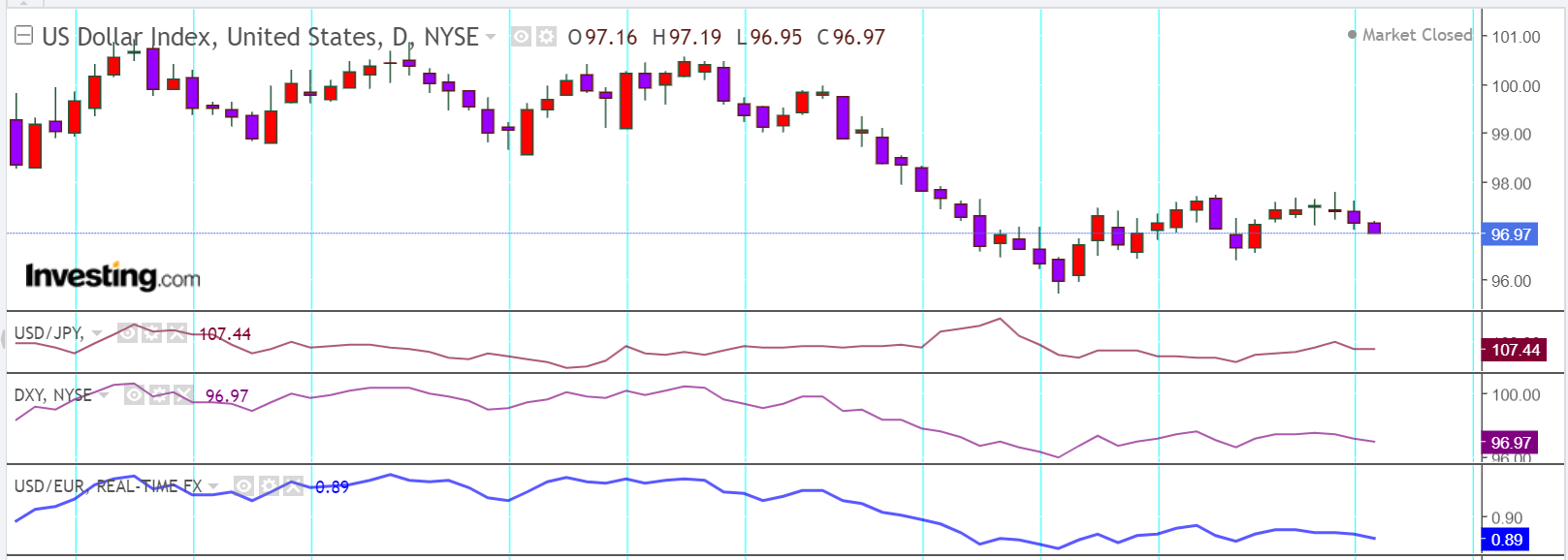
Task: Remove the USD/EUR pane with X icon
Action: (x=293, y=485)
